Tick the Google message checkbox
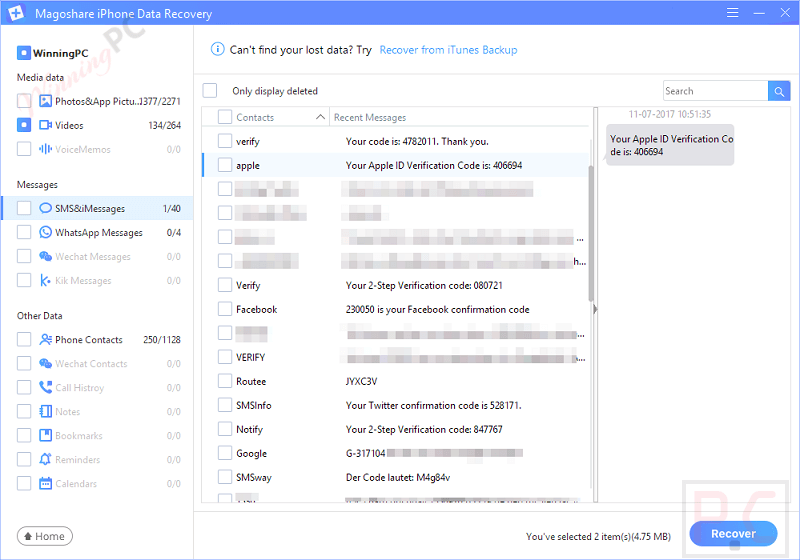The image size is (800, 560). (225, 453)
